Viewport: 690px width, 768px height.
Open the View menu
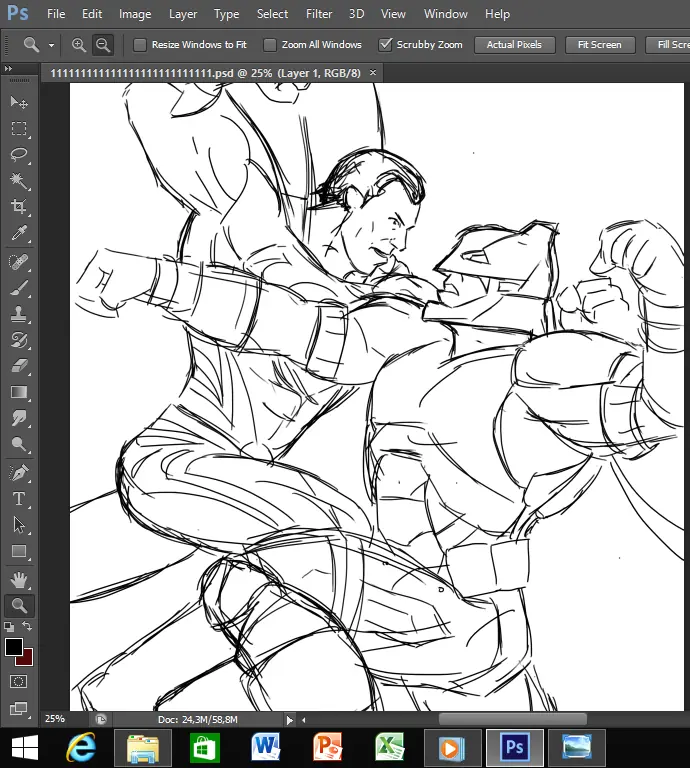[393, 14]
